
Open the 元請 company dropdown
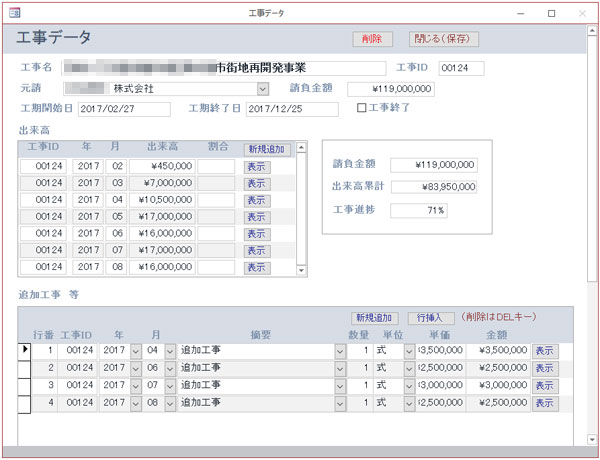263,89
